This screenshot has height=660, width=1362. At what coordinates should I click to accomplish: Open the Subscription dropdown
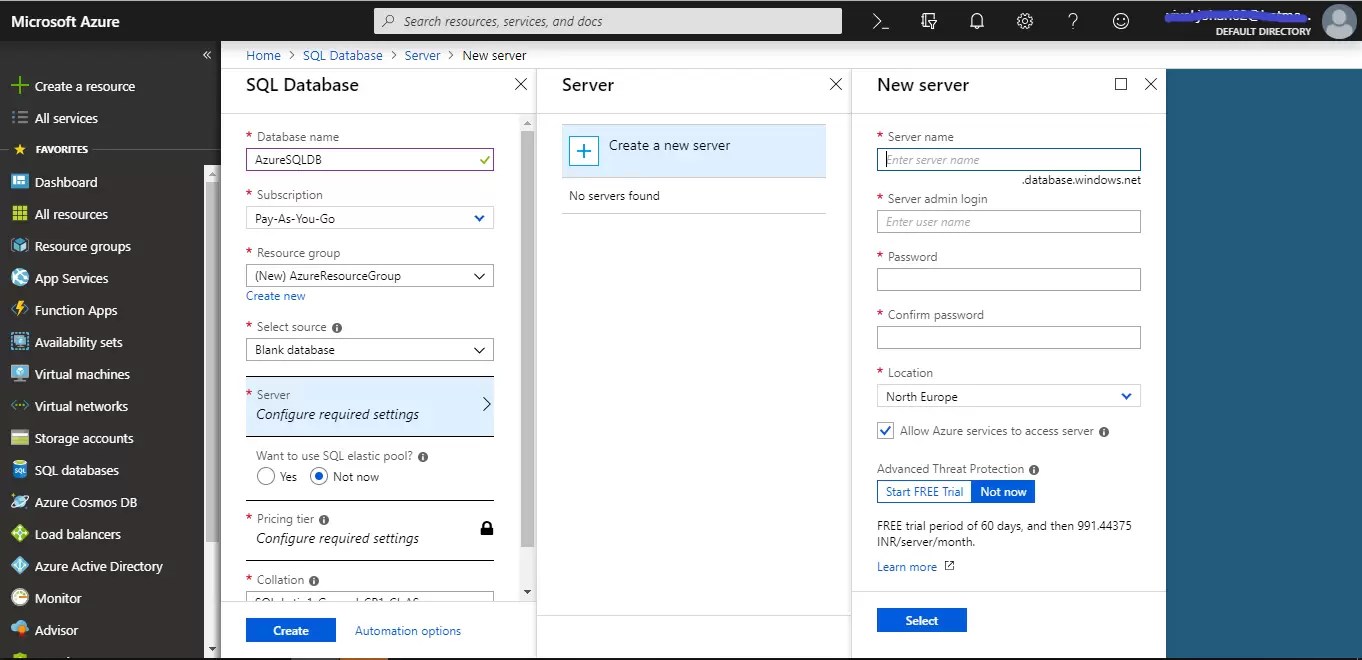(x=369, y=218)
